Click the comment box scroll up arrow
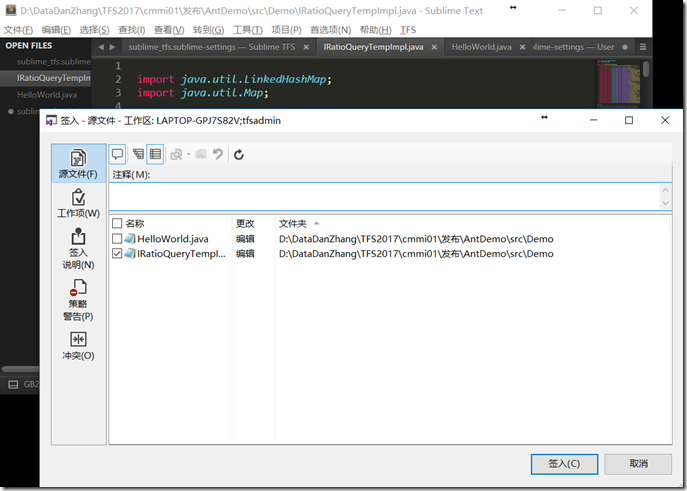 (x=665, y=190)
